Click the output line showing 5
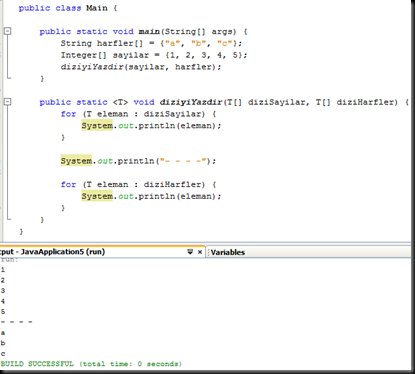Viewport: 415px width, 374px height. 3,312
